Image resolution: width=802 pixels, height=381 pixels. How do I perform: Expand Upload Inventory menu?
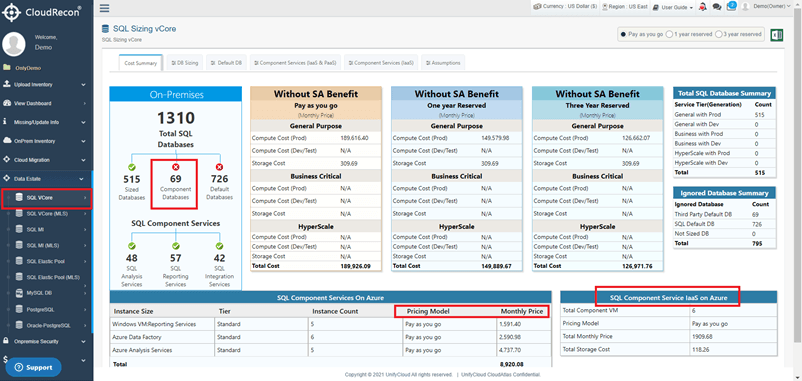pos(46,84)
